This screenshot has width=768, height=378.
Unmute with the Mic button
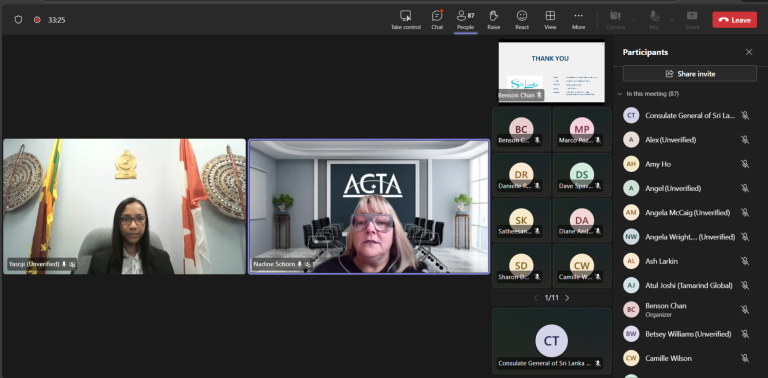654,20
